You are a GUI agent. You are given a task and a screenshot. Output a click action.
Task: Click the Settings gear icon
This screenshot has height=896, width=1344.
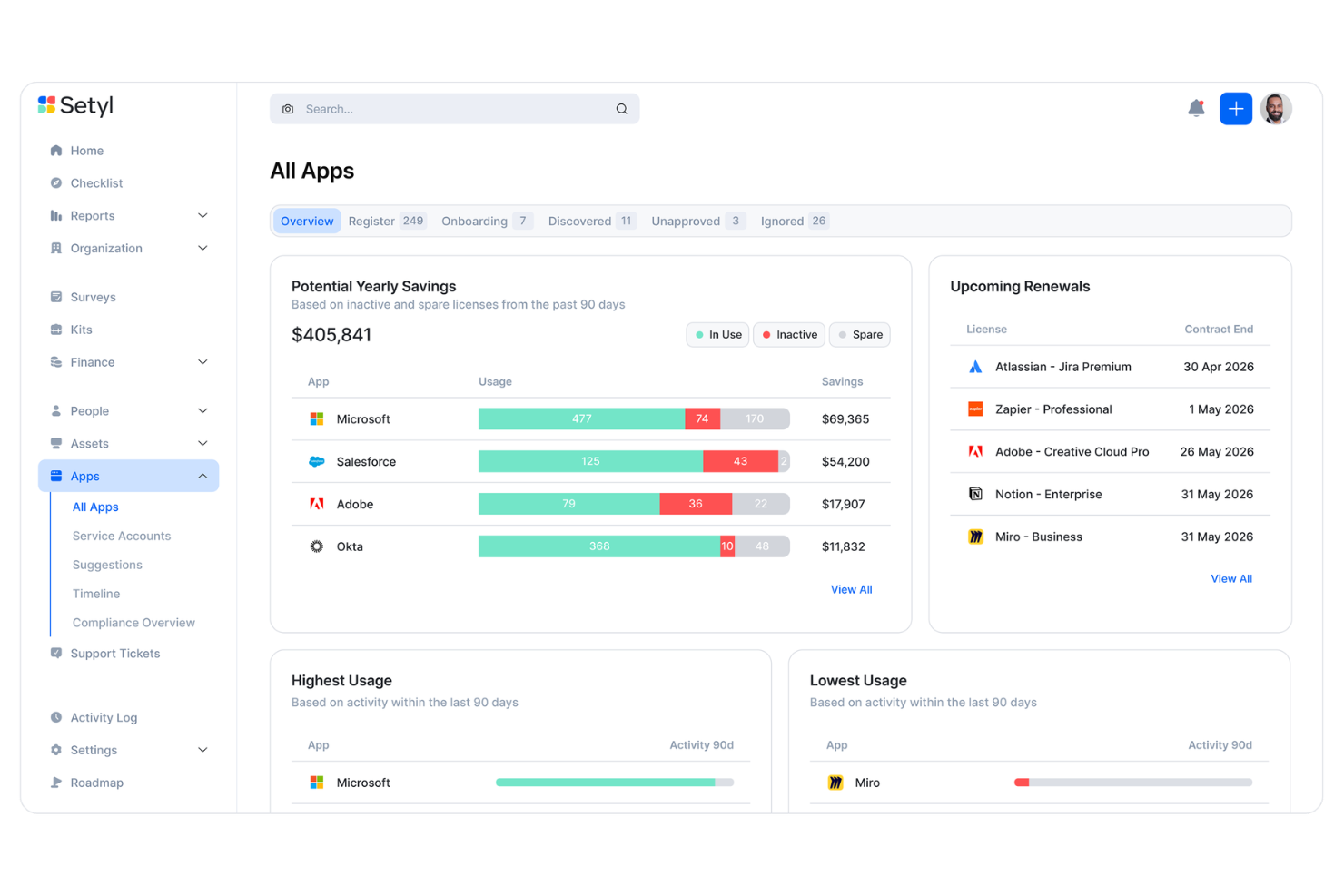pyautogui.click(x=56, y=751)
